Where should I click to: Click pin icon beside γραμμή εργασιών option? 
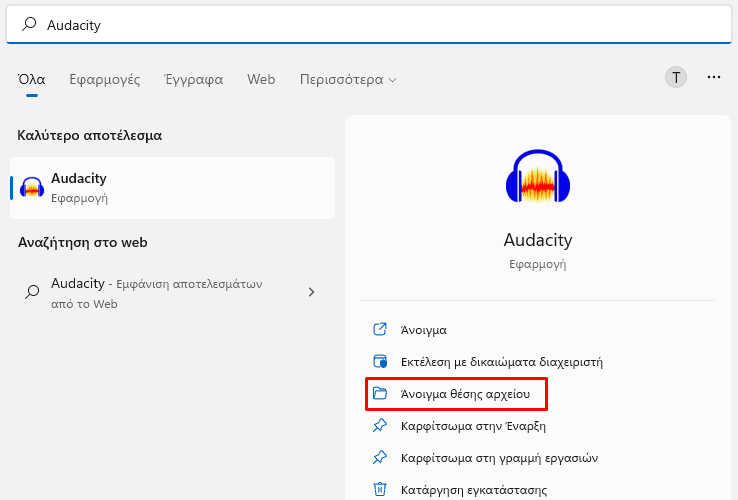tap(380, 457)
